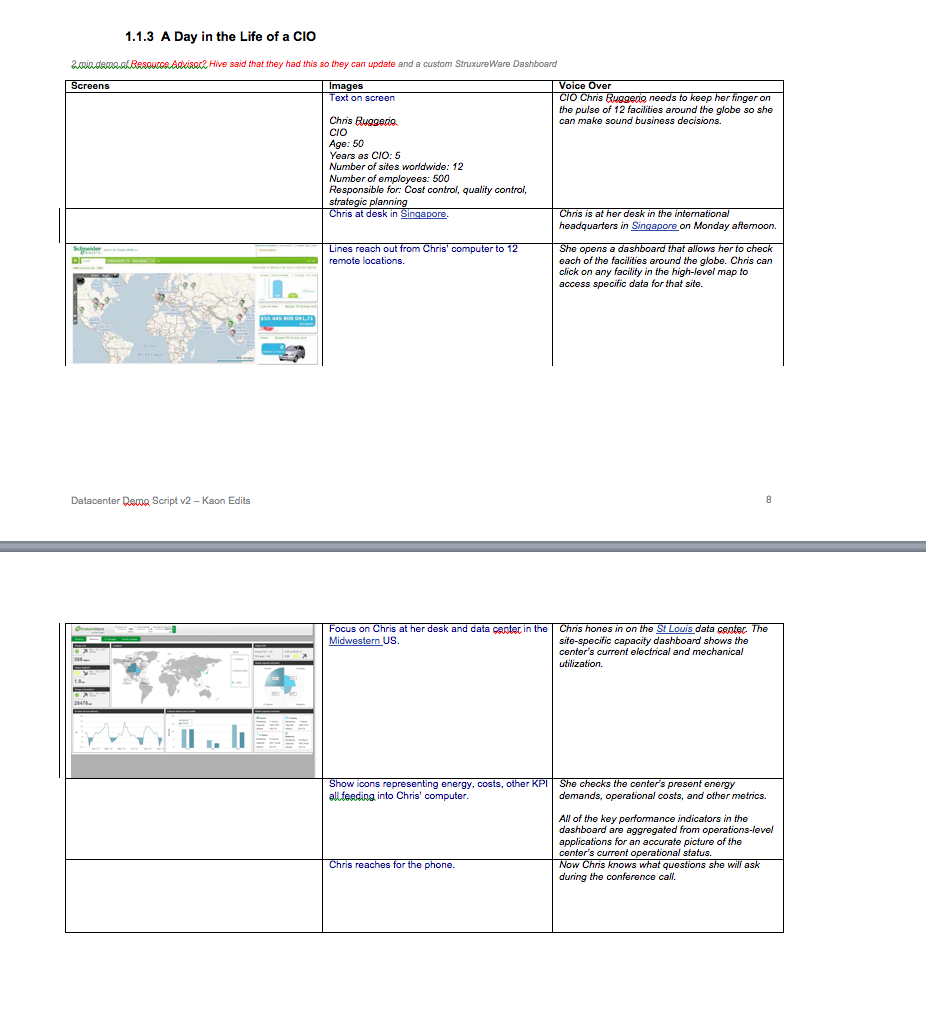Click the 'Chris reaches for the phone' cell

click(392, 865)
